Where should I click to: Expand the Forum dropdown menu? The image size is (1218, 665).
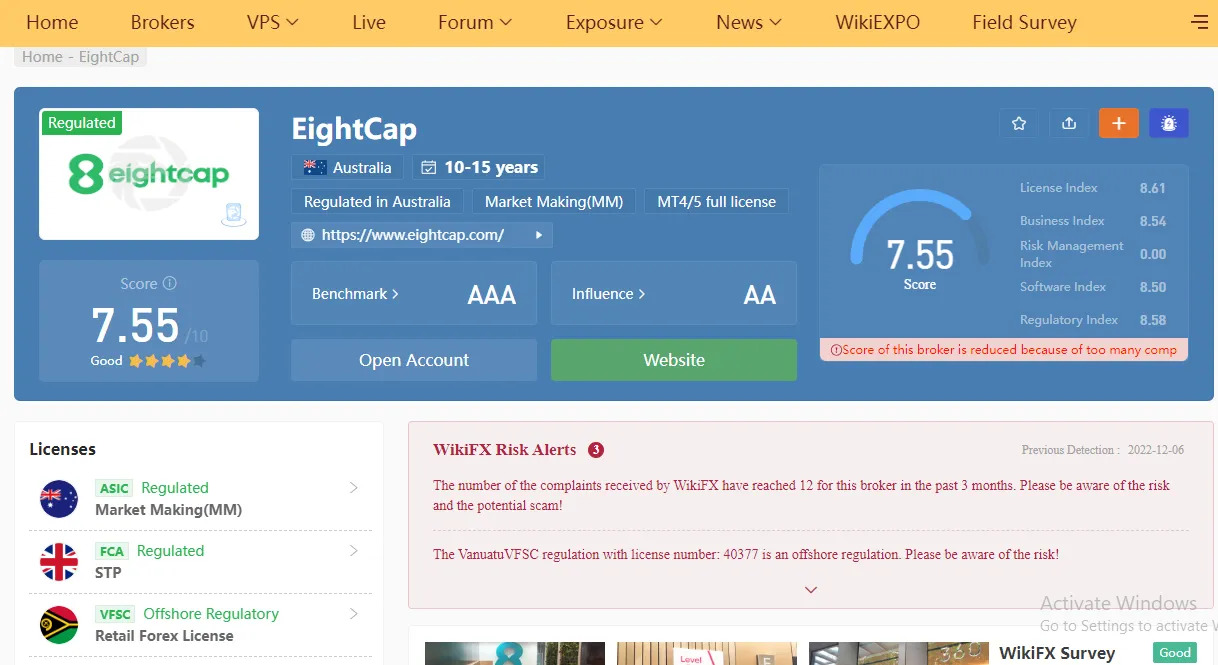[475, 22]
